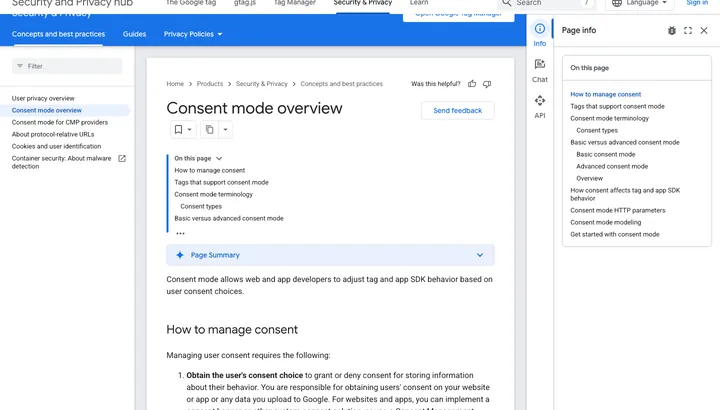The width and height of the screenshot is (720, 410).
Task: Open Cookies and user identification
Action: pos(56,146)
